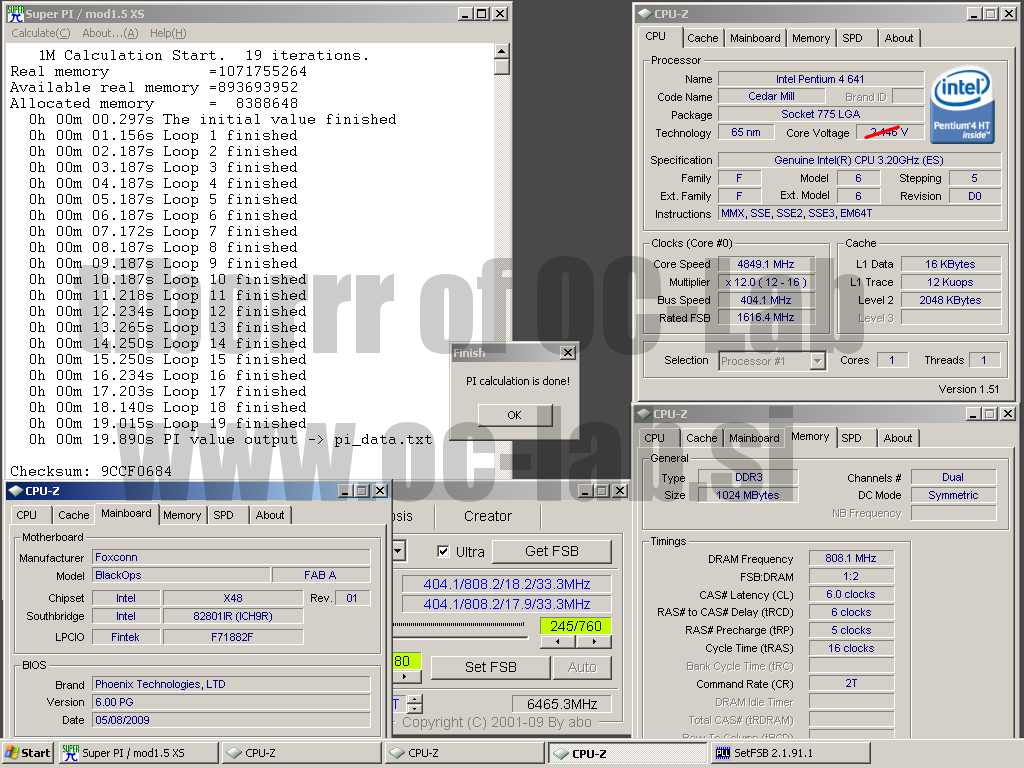Toggle the Ultra checkbox in SetFSB
This screenshot has height=768, width=1024.
[x=443, y=551]
